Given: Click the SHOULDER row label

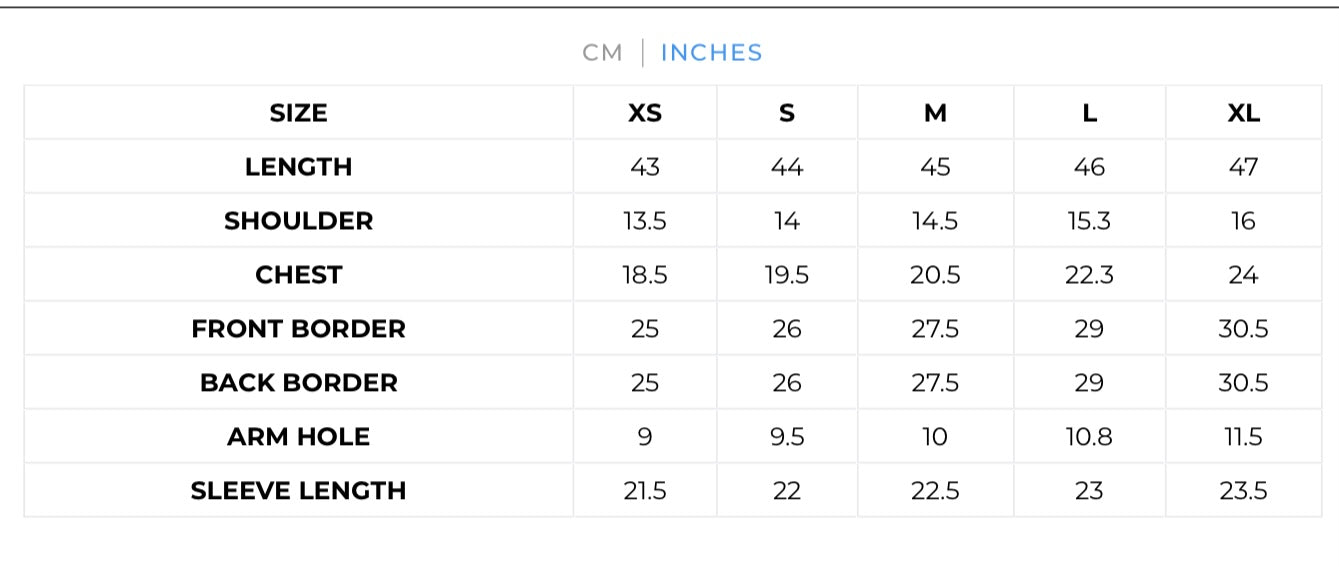Looking at the screenshot, I should 298,221.
